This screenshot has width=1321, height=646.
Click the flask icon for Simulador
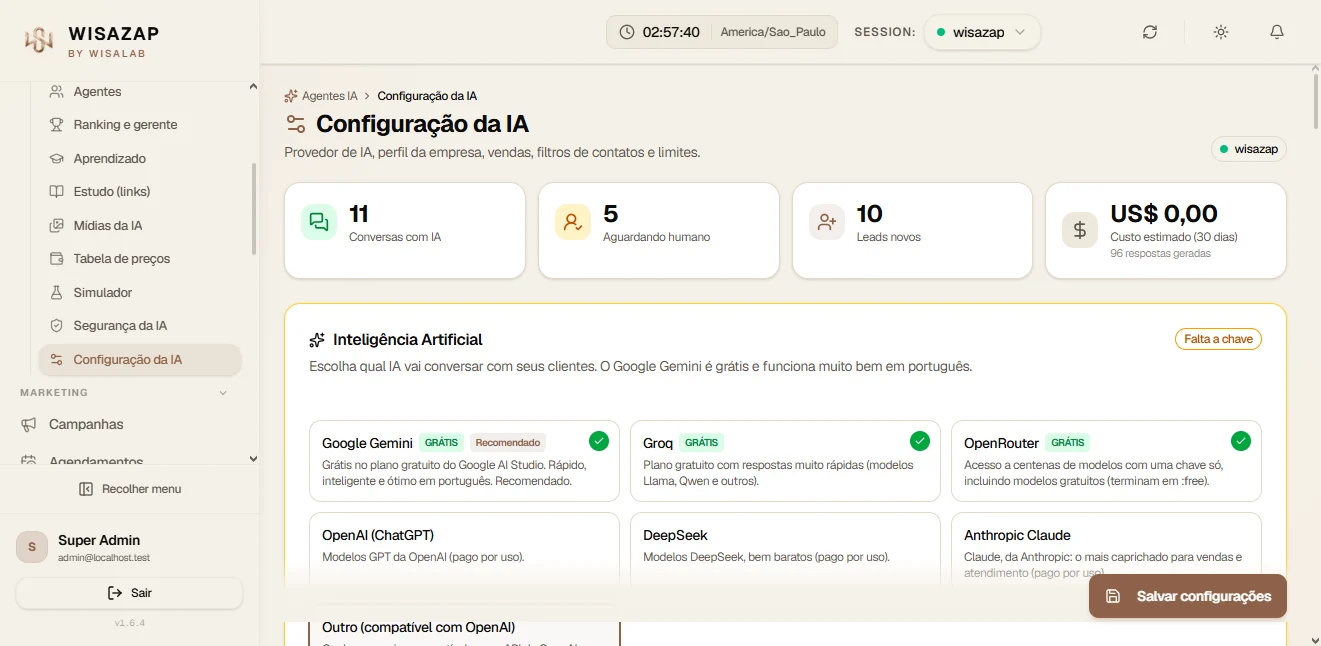click(x=57, y=292)
